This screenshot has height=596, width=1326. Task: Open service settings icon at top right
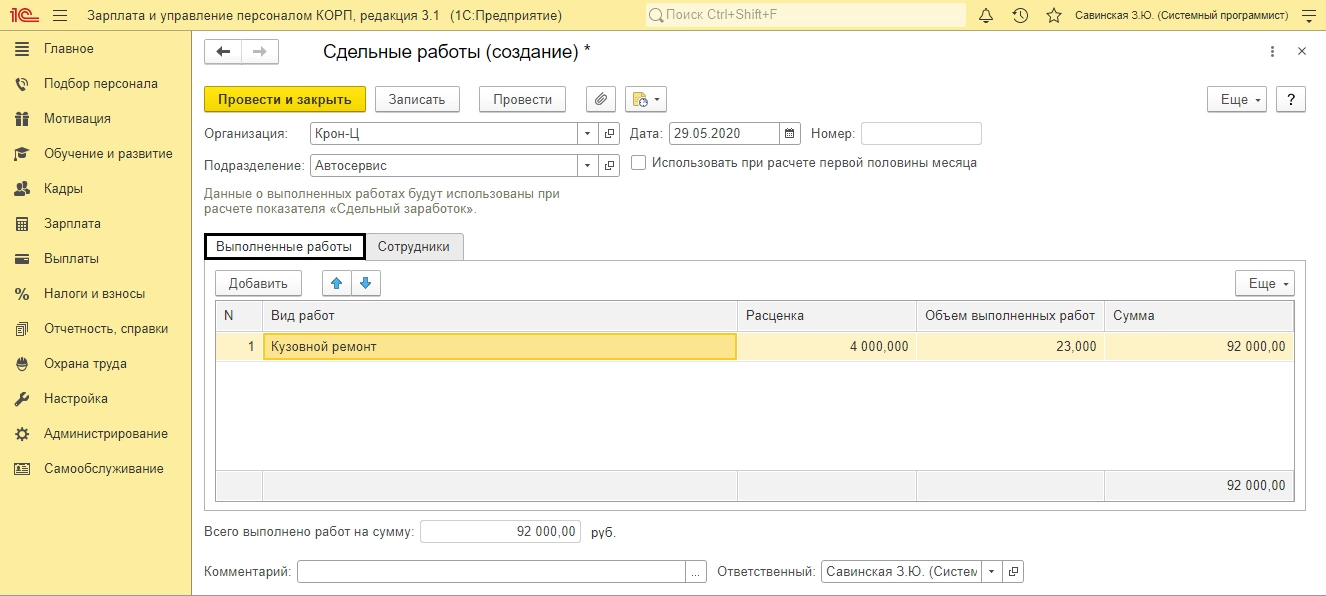pyautogui.click(x=1307, y=16)
